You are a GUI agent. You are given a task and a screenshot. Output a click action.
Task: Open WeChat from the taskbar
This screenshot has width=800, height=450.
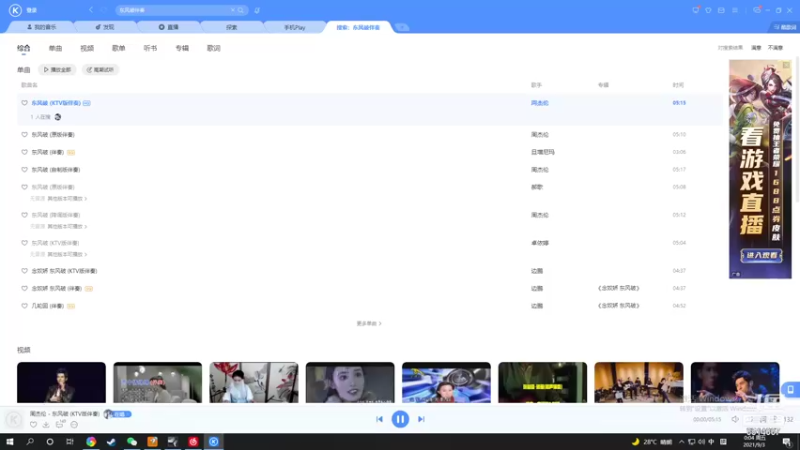132,442
